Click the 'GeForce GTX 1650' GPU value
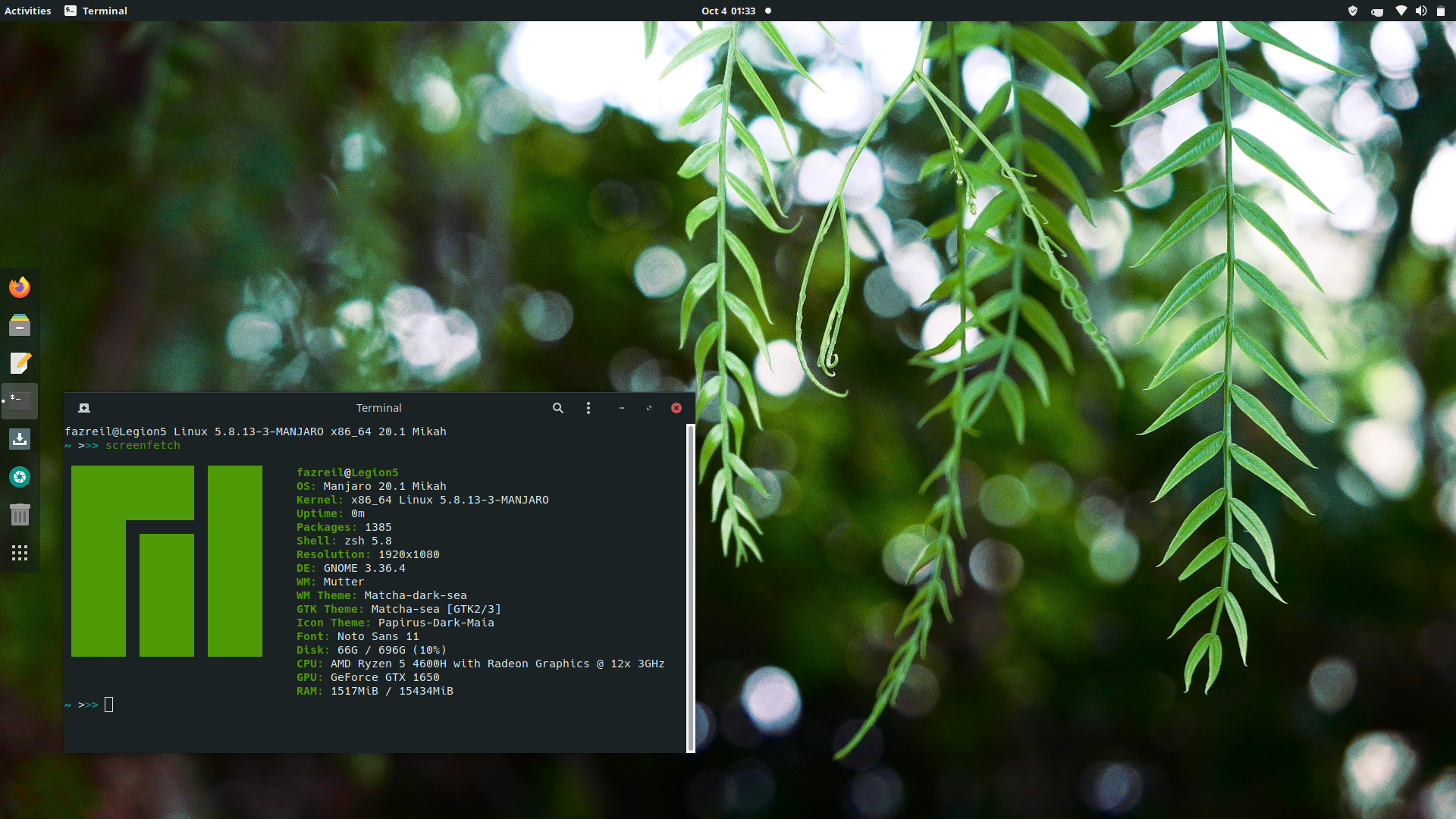Viewport: 1456px width, 819px height. click(385, 677)
